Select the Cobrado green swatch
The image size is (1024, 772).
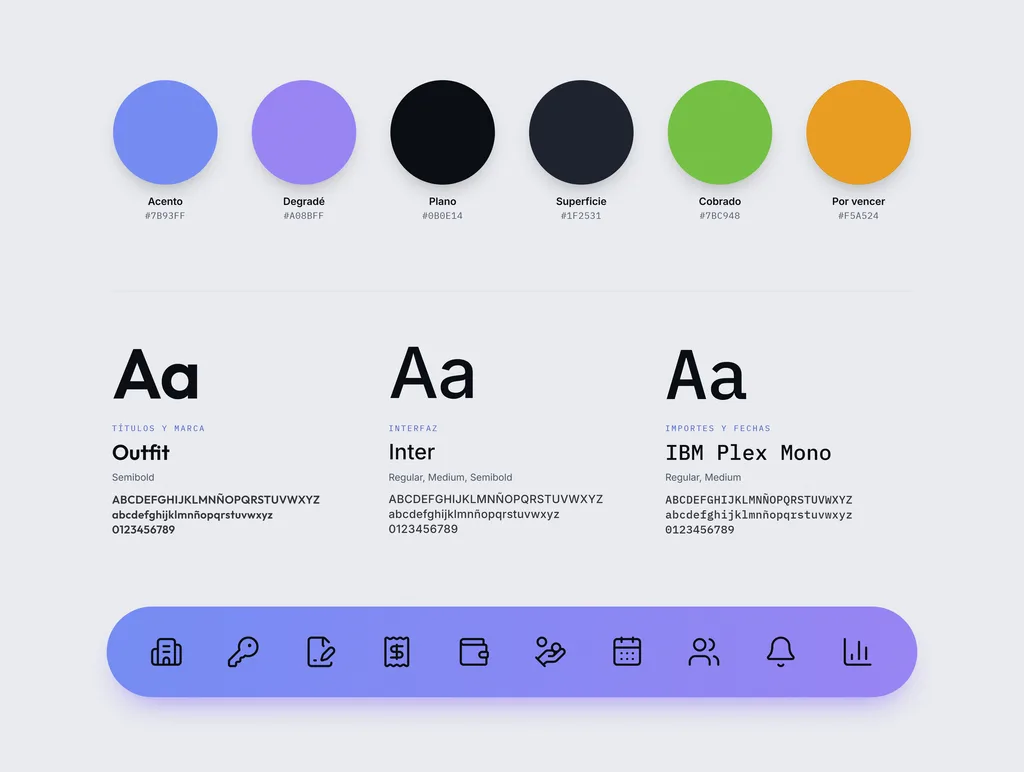[720, 132]
